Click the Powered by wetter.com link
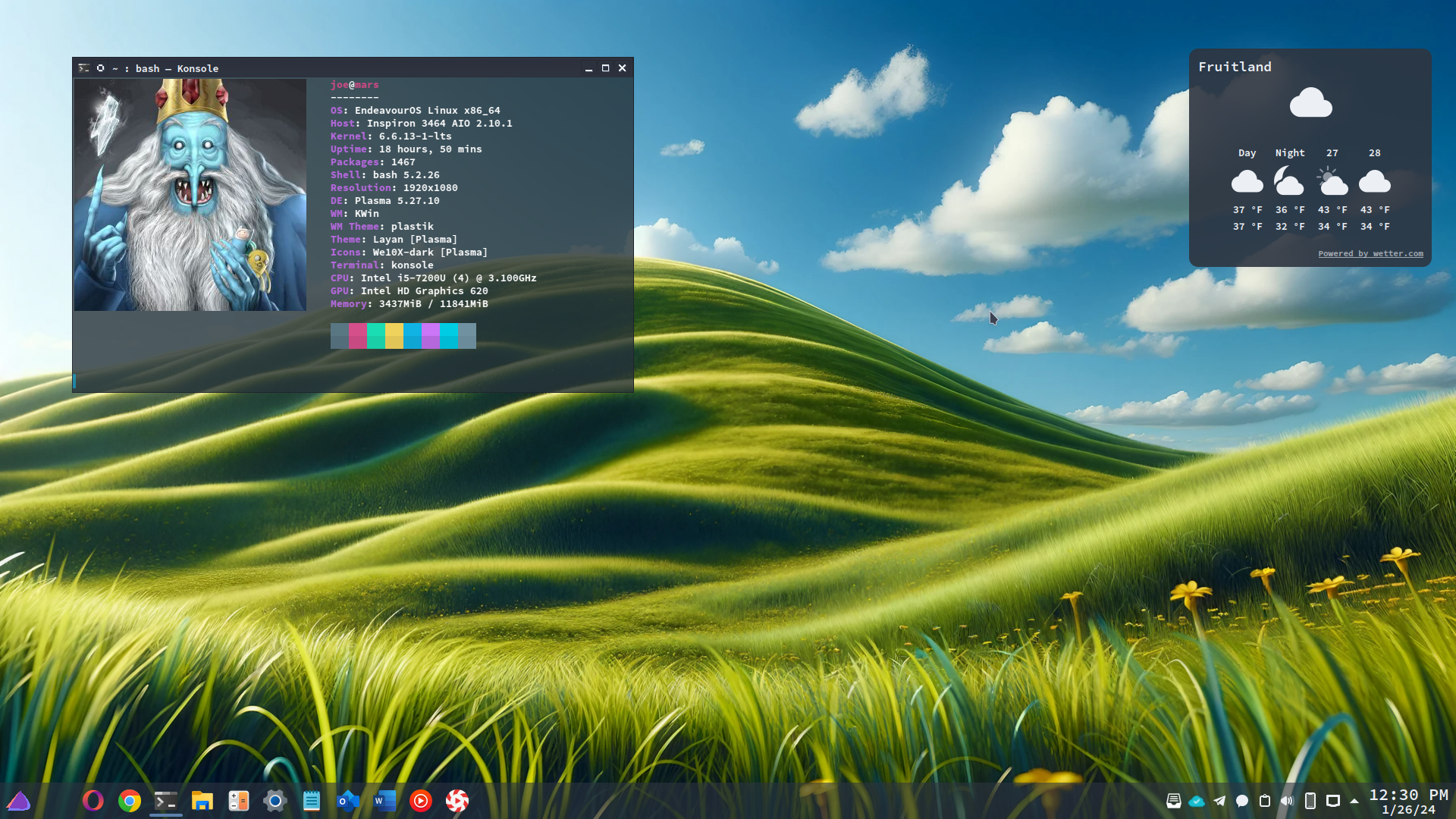The height and width of the screenshot is (819, 1456). tap(1370, 253)
